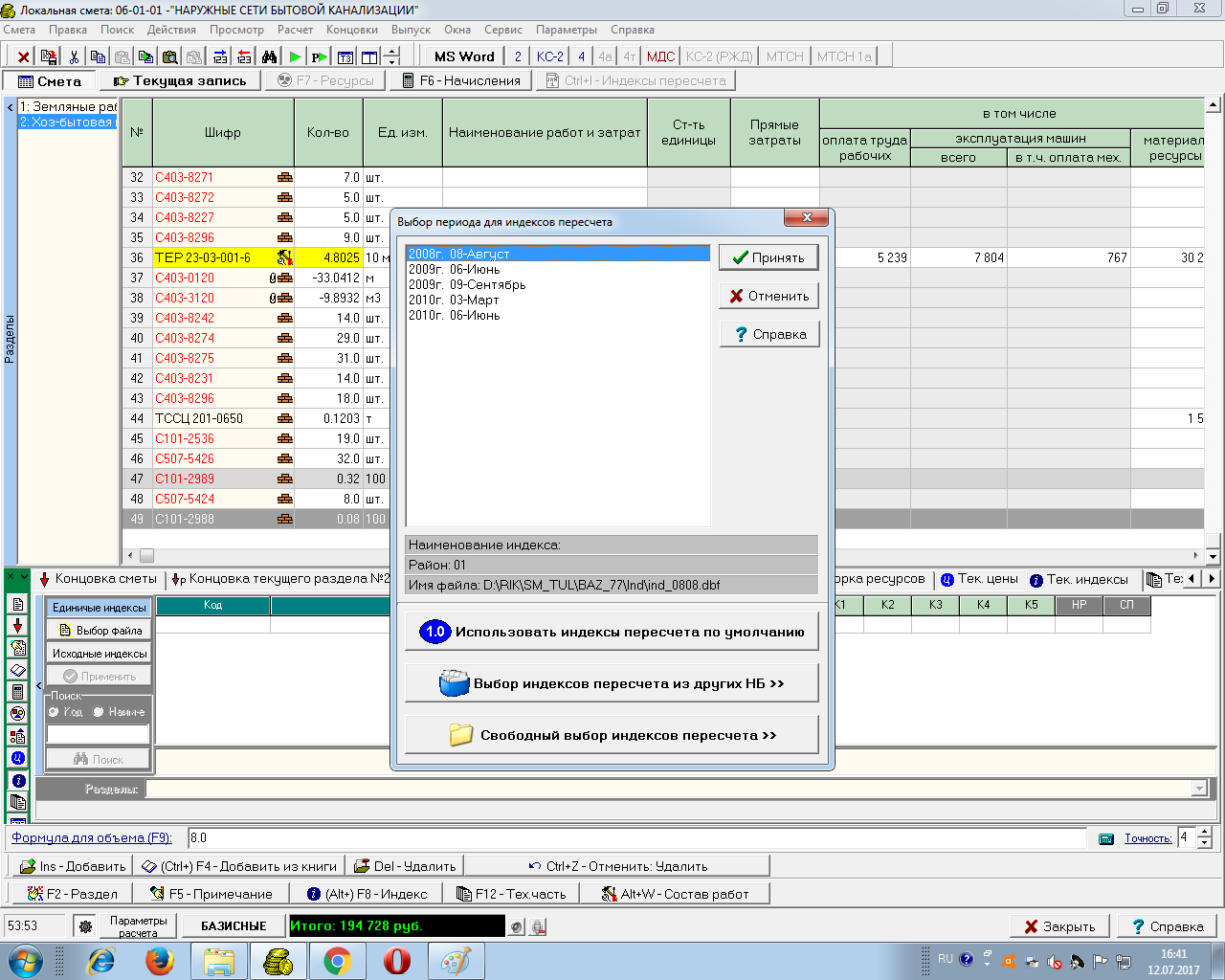Click the scissors cut icon

pyautogui.click(x=74, y=57)
